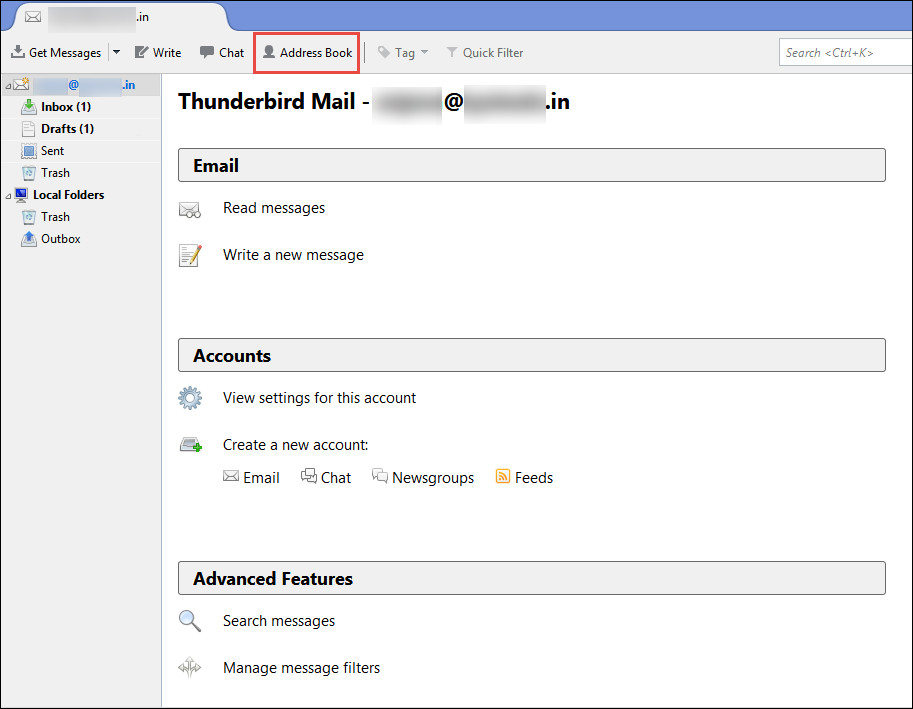The height and width of the screenshot is (709, 913).
Task: Click Manage message filters
Action: pyautogui.click(x=301, y=667)
